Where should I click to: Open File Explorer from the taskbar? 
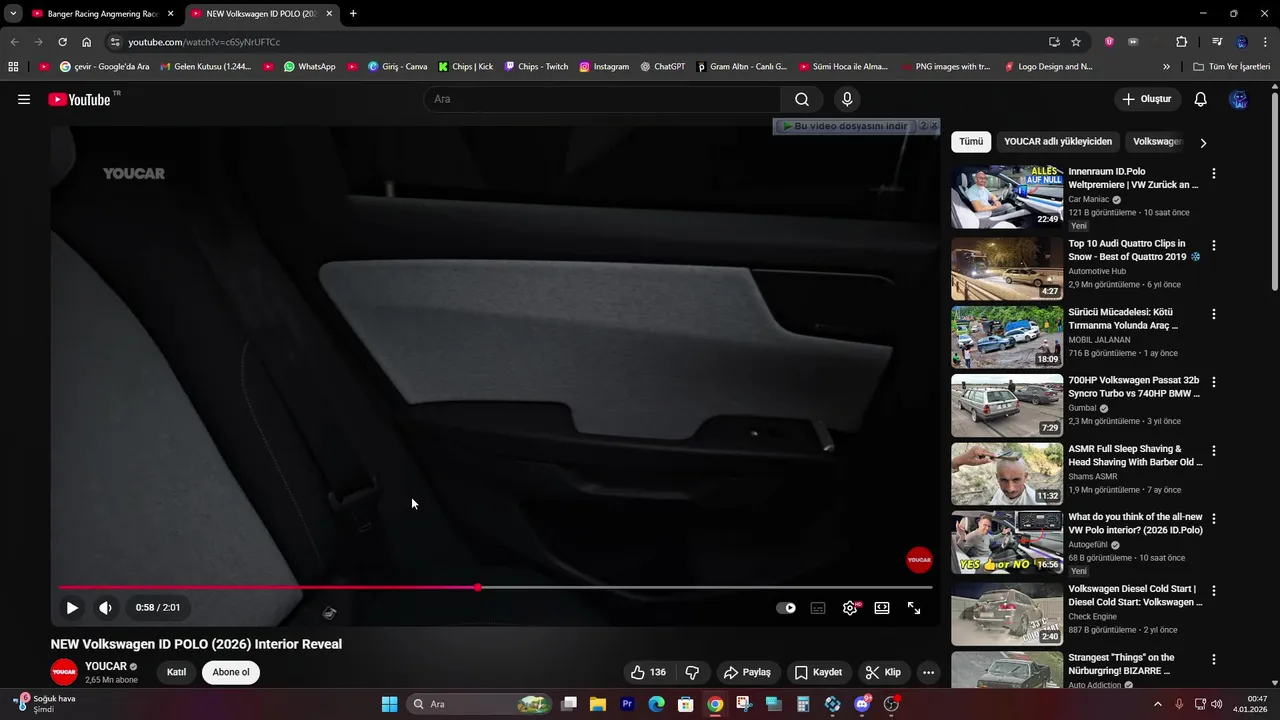[598, 704]
